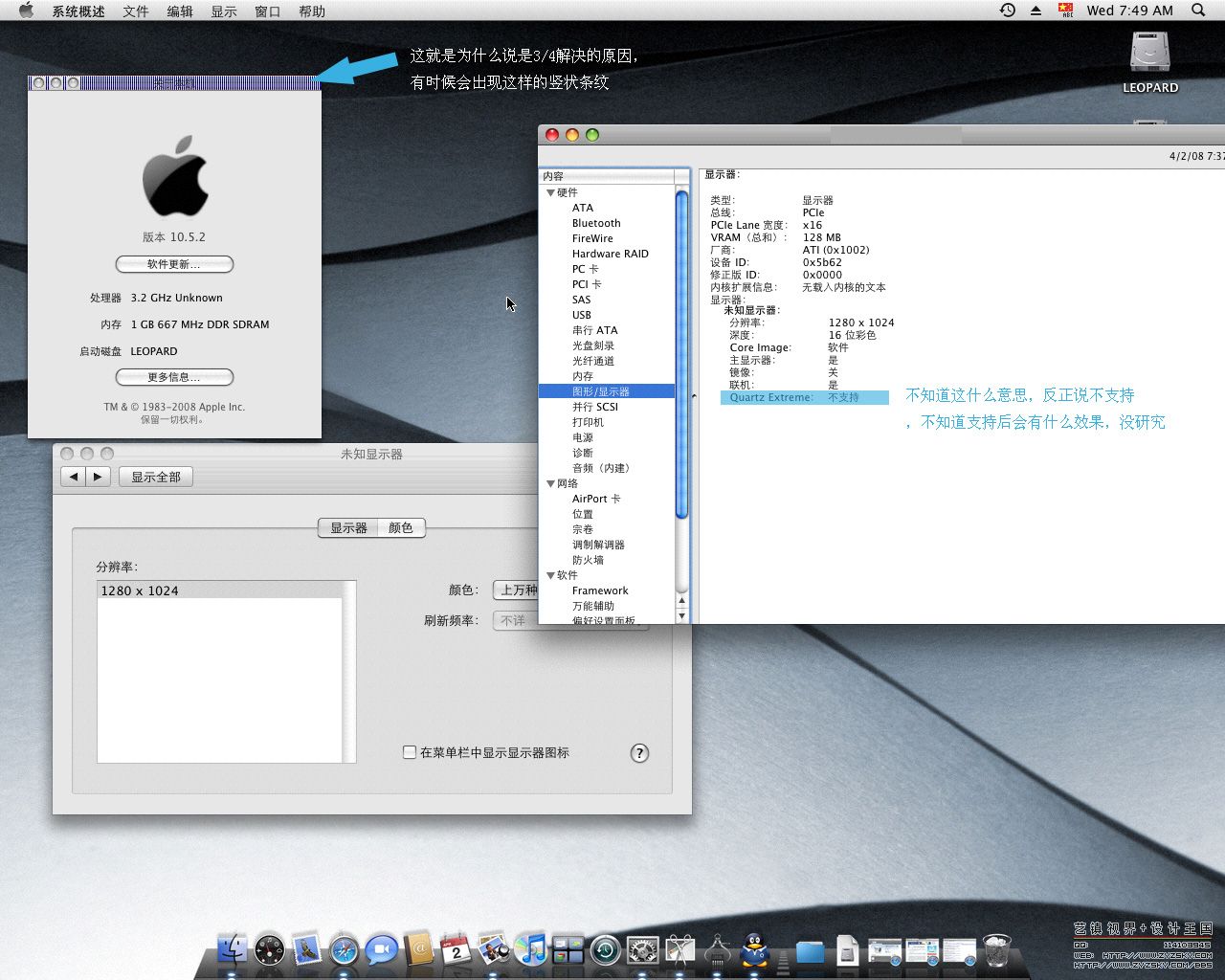Open the Apple menu
The image size is (1225, 980).
27,11
